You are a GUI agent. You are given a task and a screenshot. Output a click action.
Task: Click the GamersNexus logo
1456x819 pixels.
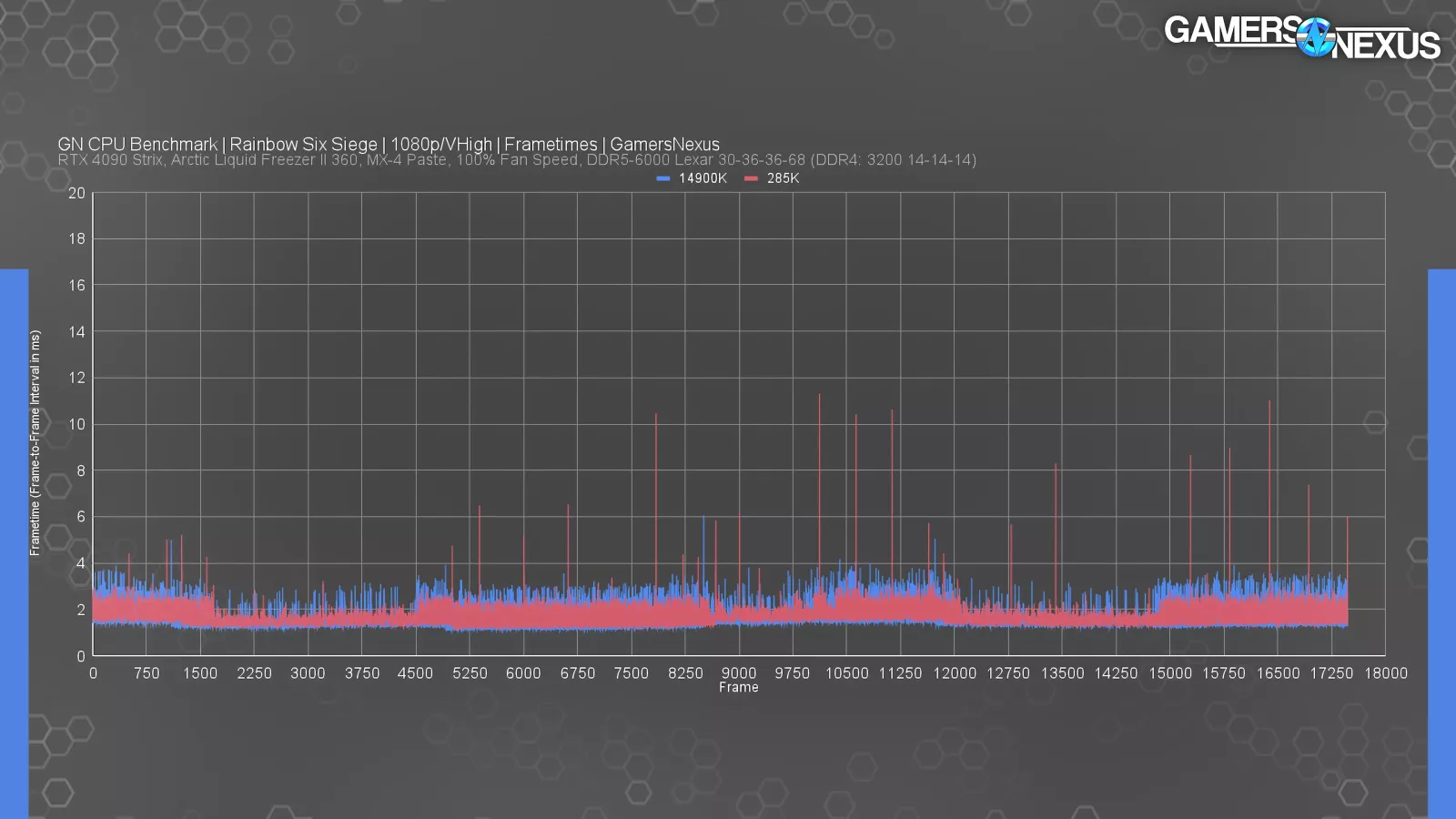(1301, 38)
